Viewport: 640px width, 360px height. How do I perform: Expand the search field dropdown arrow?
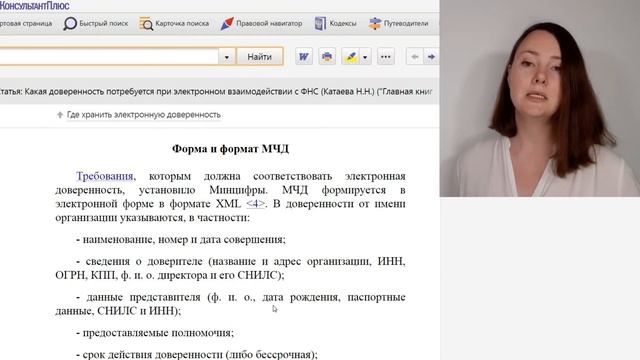click(227, 57)
